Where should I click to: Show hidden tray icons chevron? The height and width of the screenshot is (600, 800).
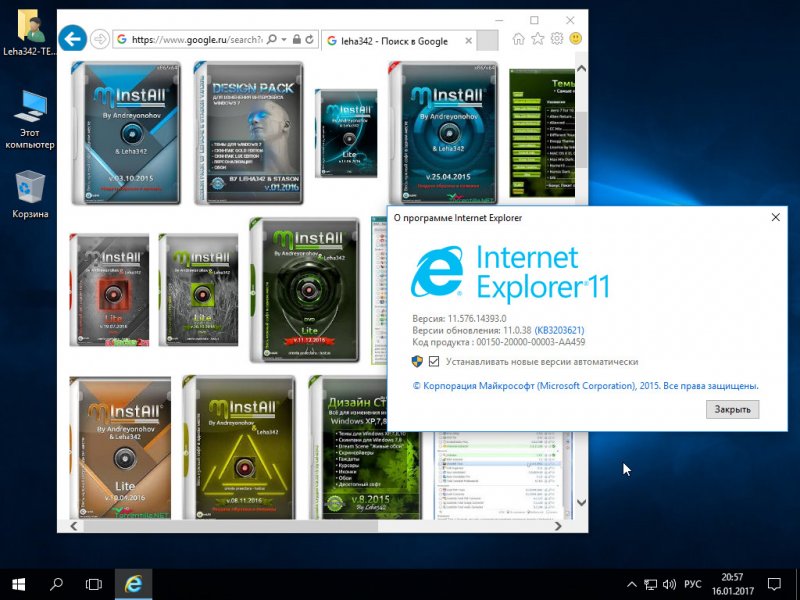pyautogui.click(x=632, y=585)
